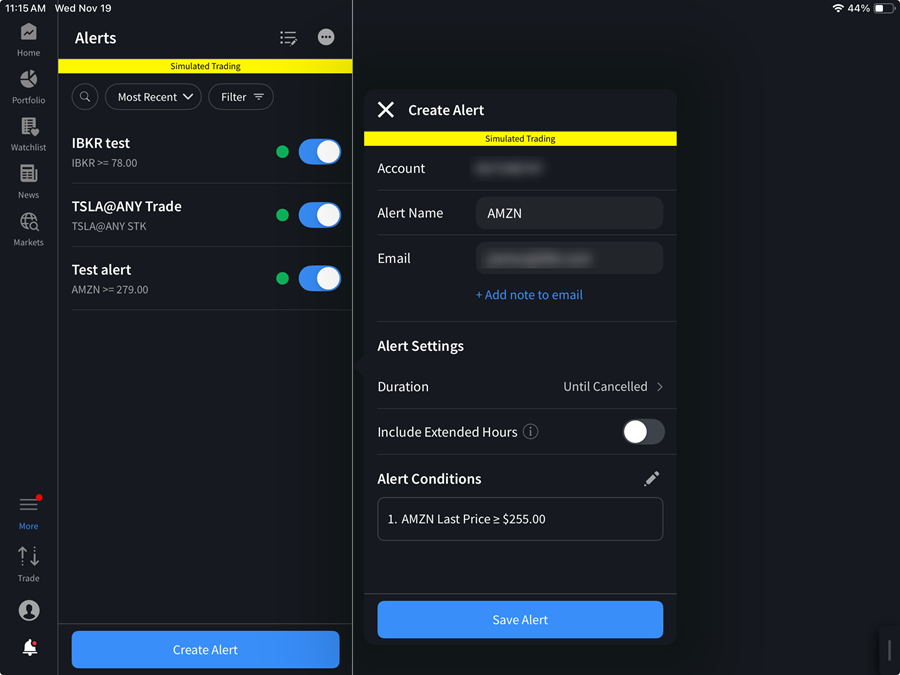Open the Filter dropdown
The image size is (900, 675).
pyautogui.click(x=242, y=97)
